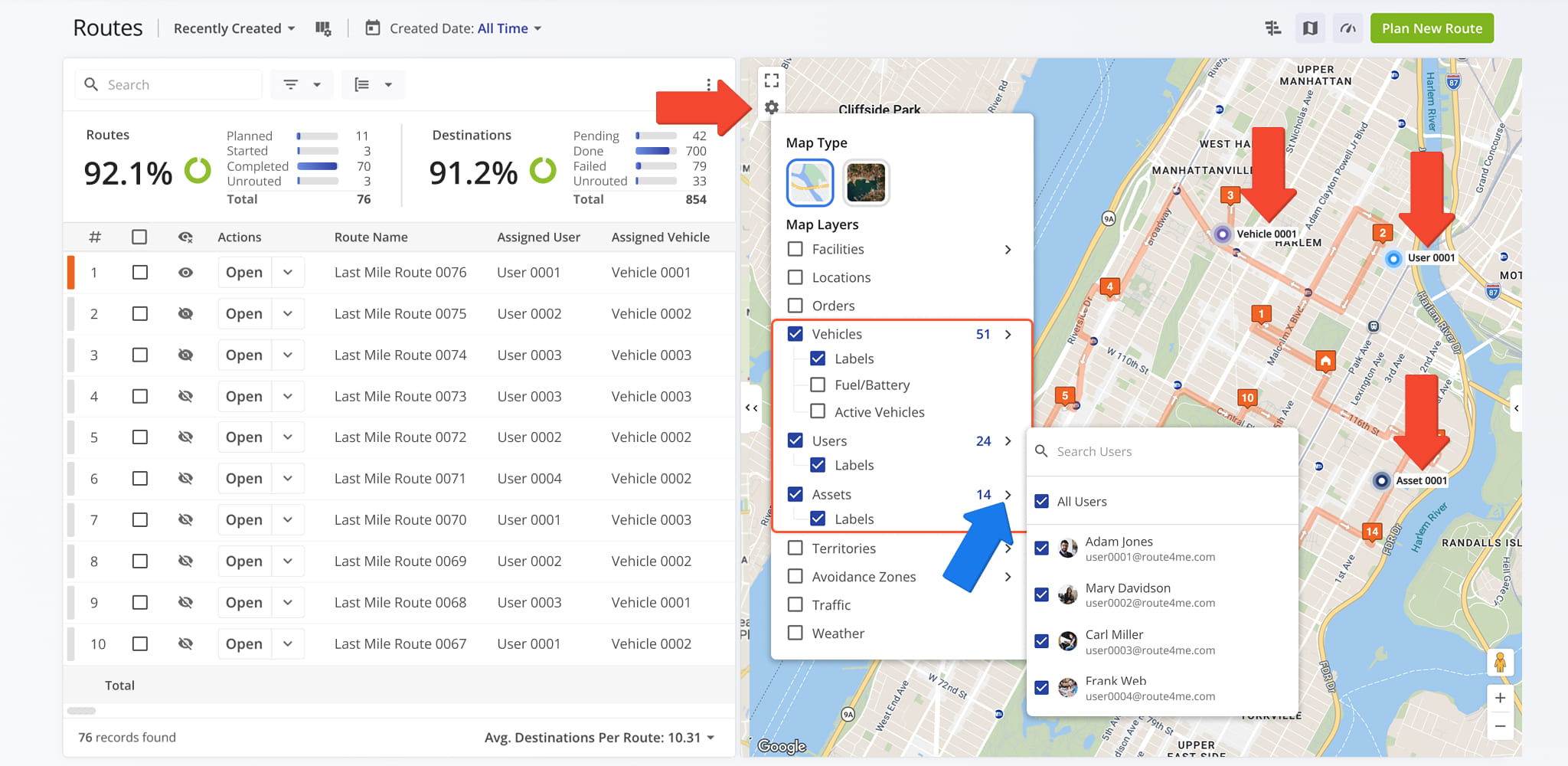Image resolution: width=1568 pixels, height=766 pixels.
Task: Enable Active Vehicles checkbox
Action: [818, 411]
